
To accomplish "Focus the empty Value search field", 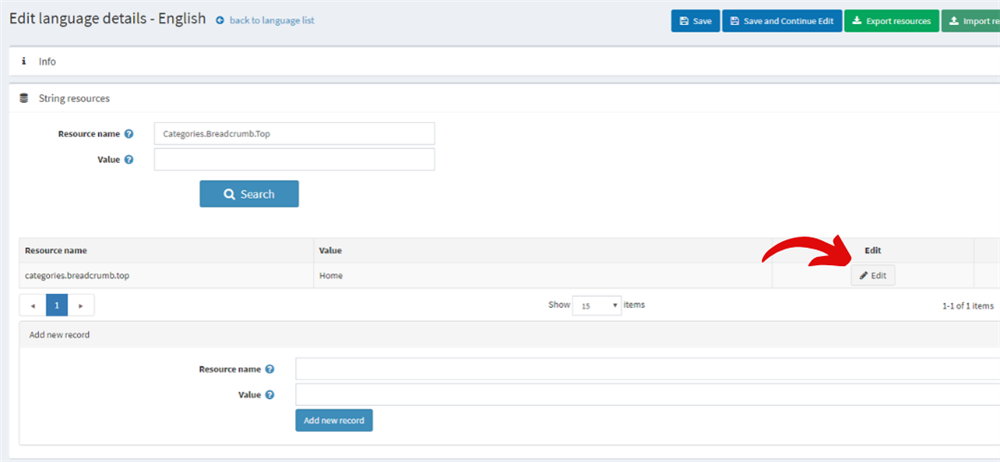I will pyautogui.click(x=294, y=160).
